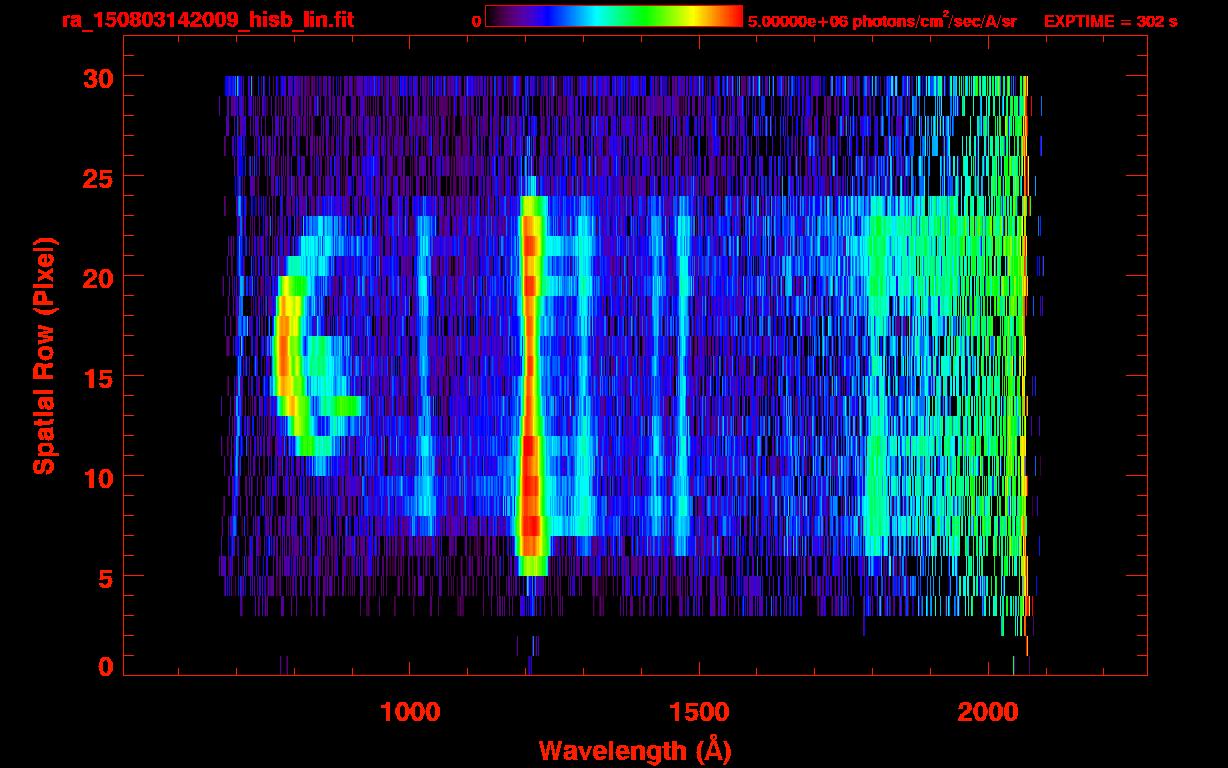
Task: Click the color bar minimum label 0
Action: tap(477, 21)
